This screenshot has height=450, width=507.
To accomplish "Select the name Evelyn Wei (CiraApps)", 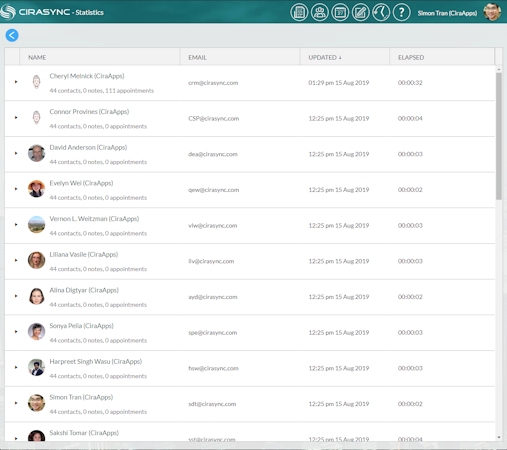I will pos(81,183).
